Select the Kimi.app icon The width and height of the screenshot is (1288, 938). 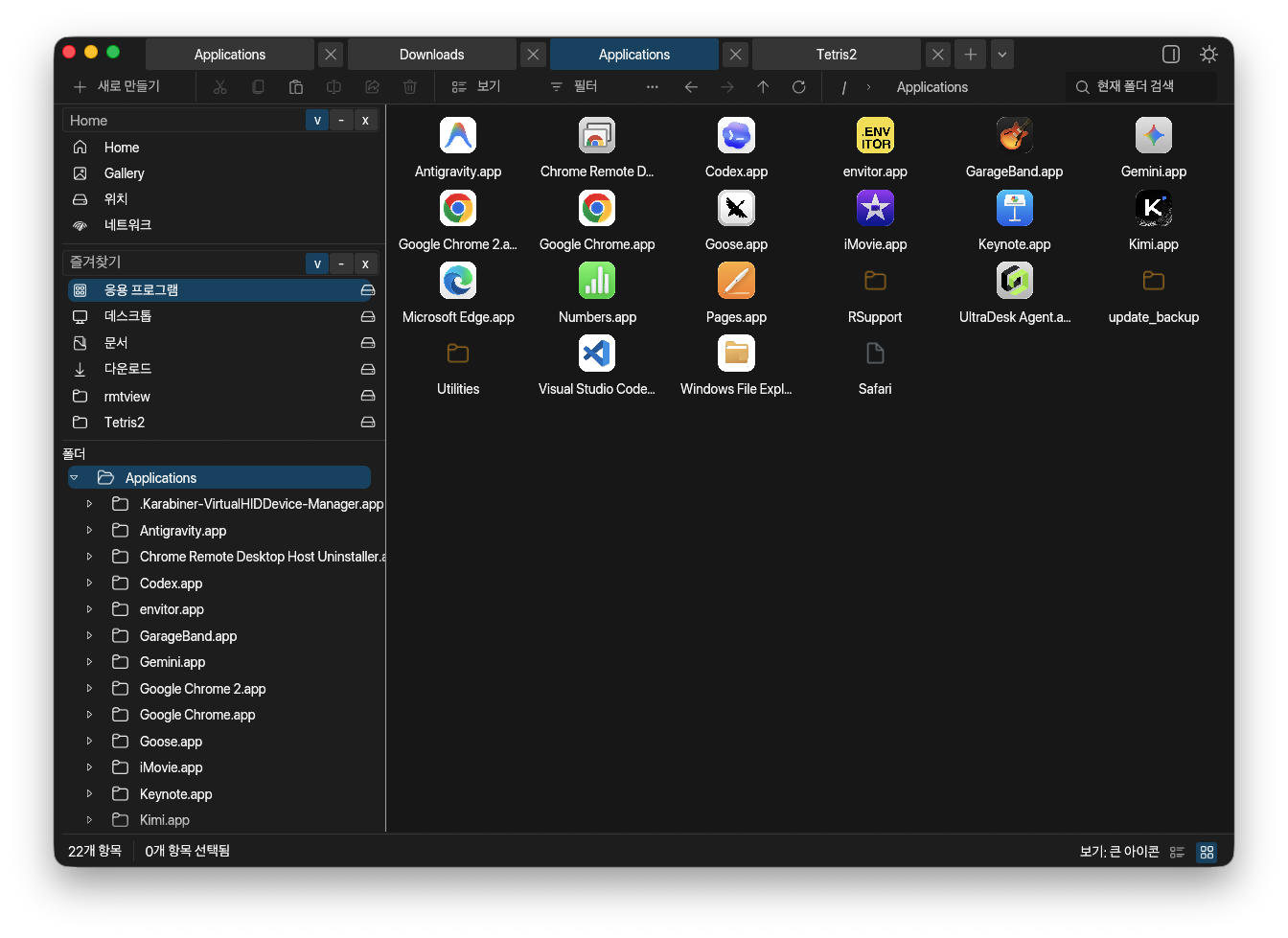click(x=1154, y=208)
